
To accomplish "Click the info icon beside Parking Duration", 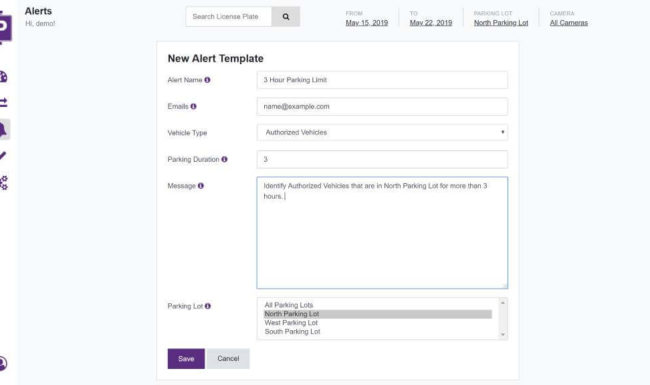I will (224, 159).
